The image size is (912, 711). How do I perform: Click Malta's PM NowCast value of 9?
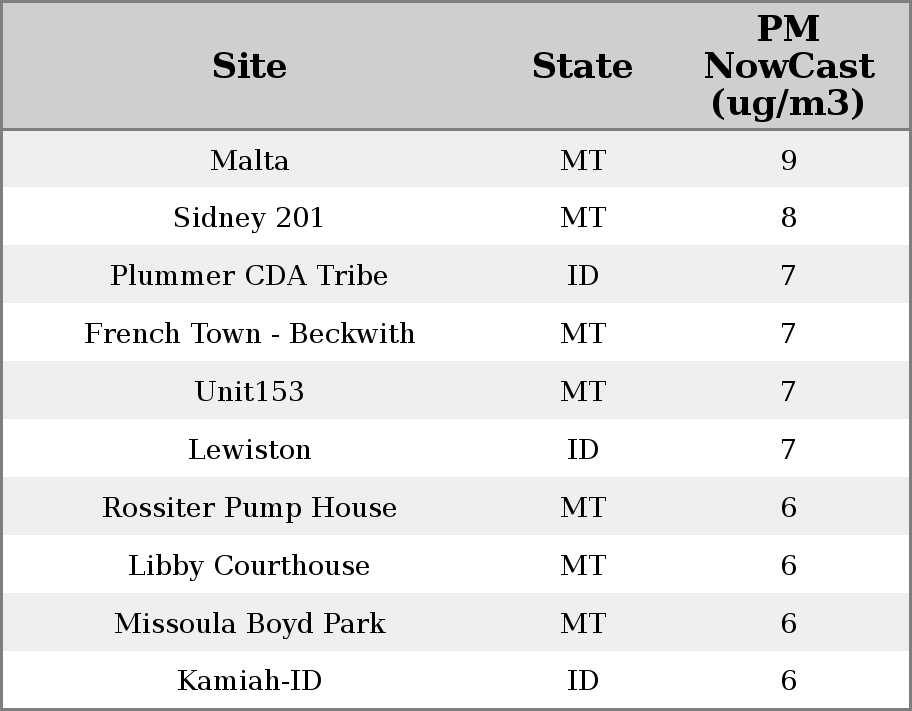coord(788,160)
